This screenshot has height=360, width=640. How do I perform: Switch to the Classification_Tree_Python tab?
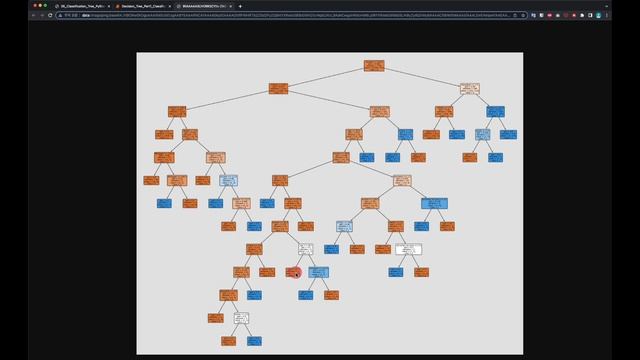(x=82, y=6)
